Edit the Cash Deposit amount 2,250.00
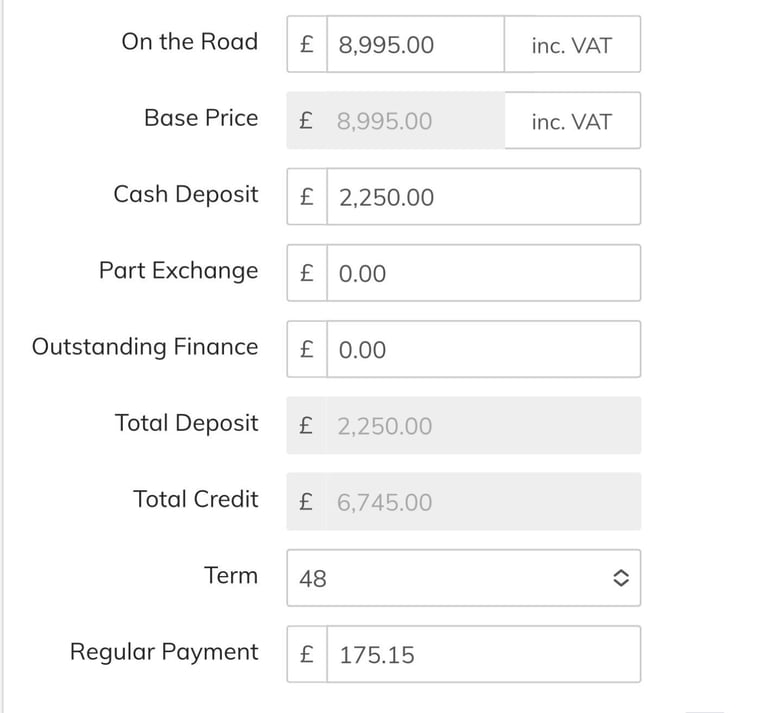The image size is (768, 713). tap(482, 198)
